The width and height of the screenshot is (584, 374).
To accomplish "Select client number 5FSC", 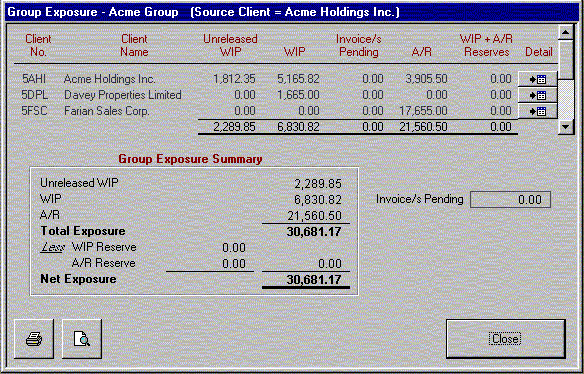I will click(34, 111).
